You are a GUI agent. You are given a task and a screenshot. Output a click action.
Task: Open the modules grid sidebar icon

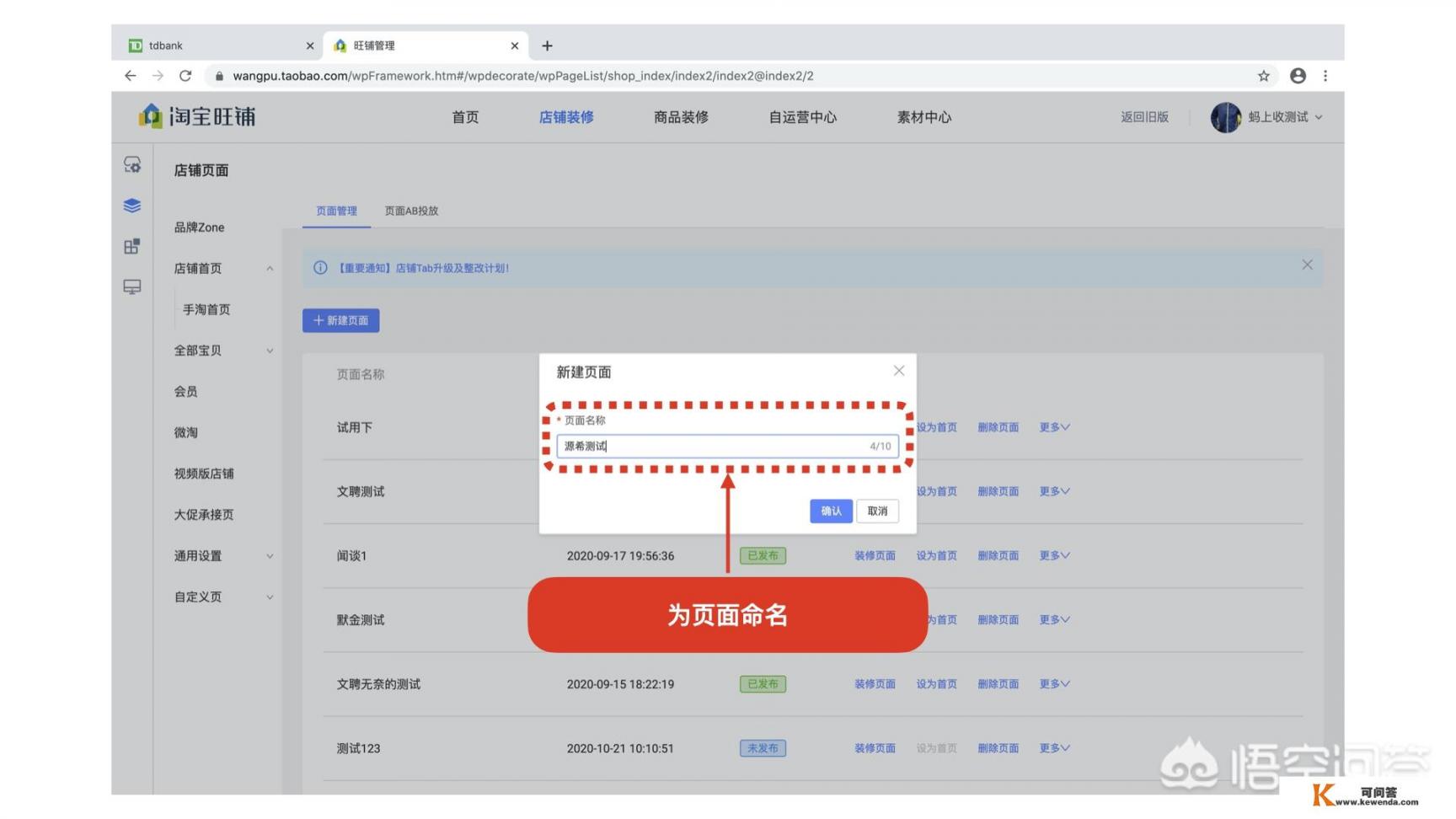(x=132, y=246)
